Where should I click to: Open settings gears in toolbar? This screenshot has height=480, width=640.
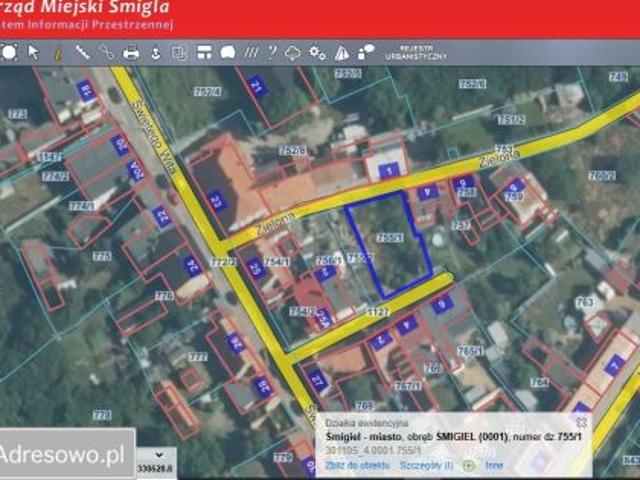coord(318,51)
